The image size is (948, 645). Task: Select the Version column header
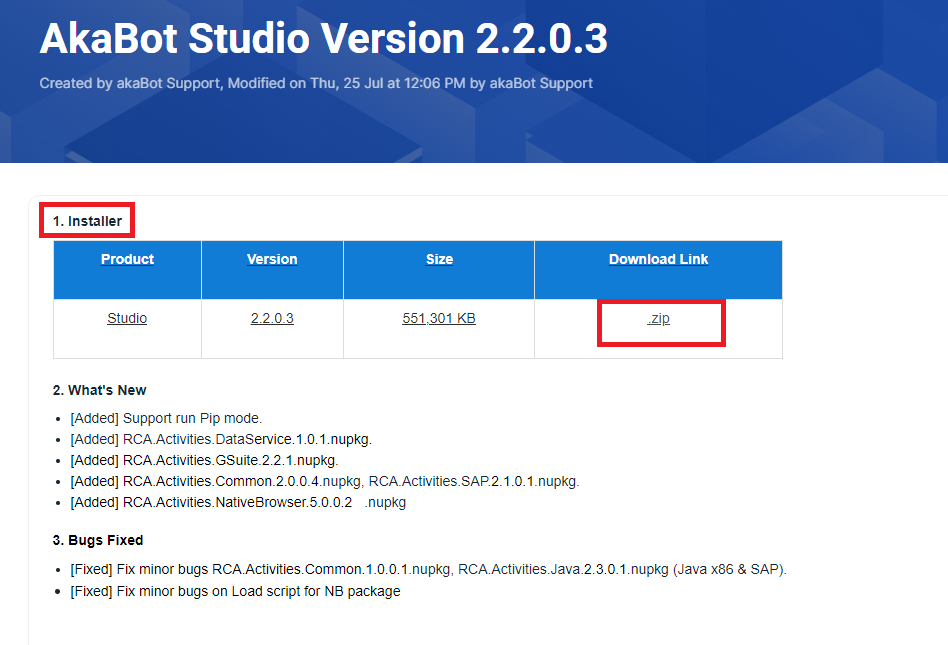[x=272, y=259]
